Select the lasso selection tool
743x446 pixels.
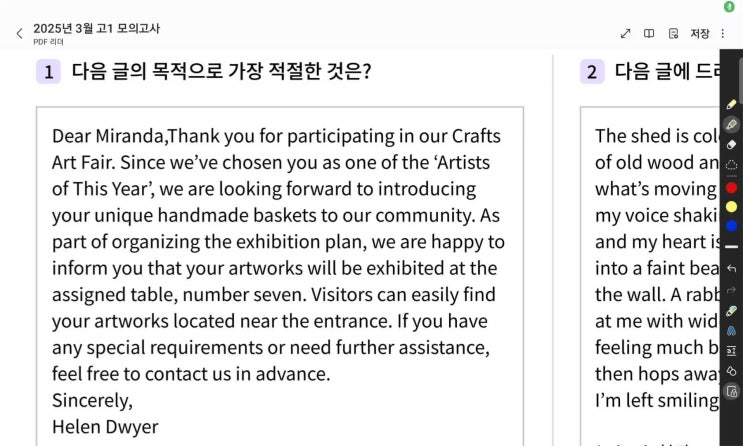pos(731,166)
